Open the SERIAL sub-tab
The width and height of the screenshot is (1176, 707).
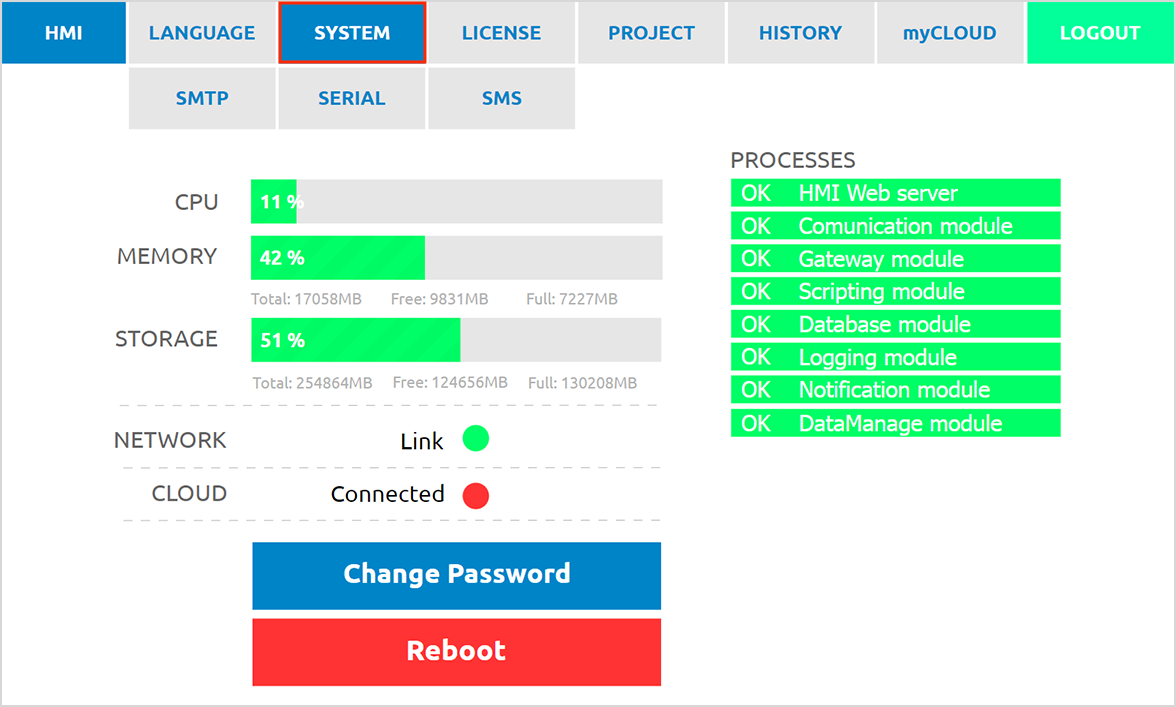click(x=352, y=98)
